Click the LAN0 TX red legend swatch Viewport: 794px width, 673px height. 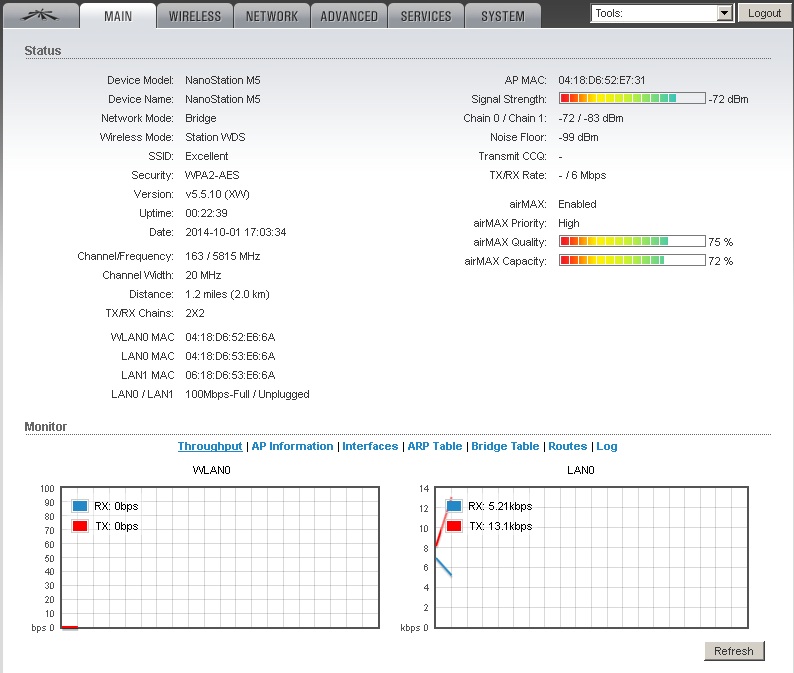(454, 526)
